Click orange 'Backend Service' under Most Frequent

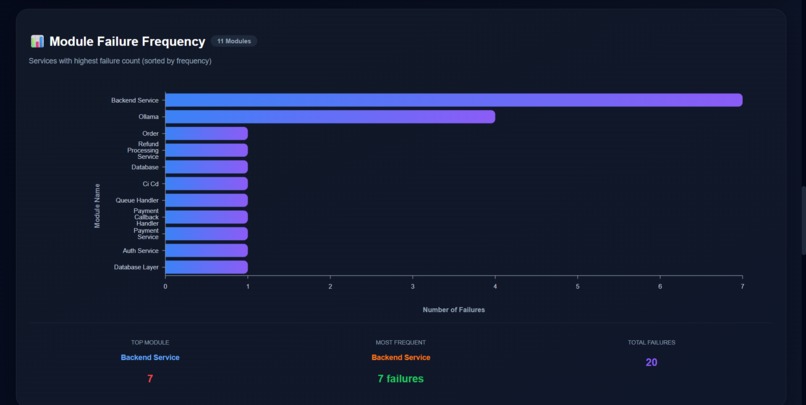coord(401,357)
